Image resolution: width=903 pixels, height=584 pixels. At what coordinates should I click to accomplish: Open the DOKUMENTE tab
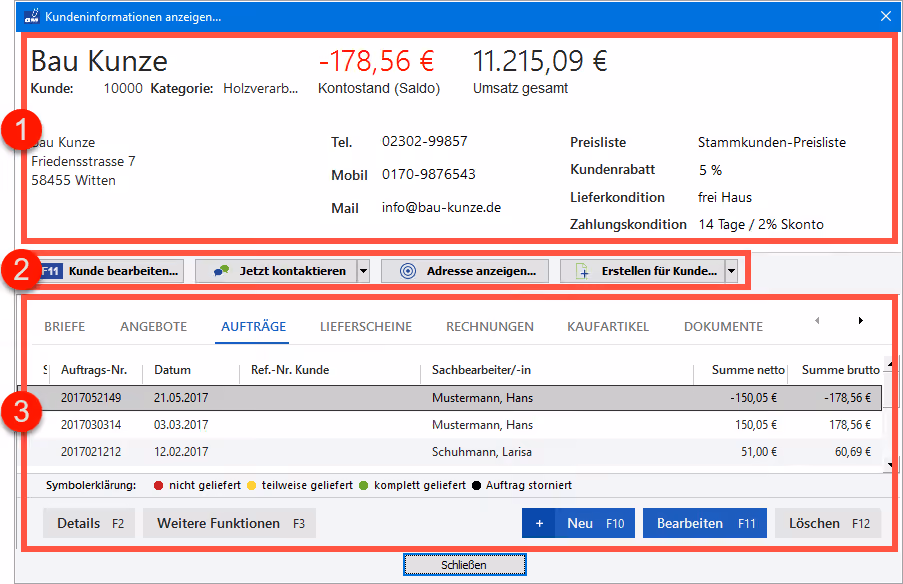click(x=723, y=327)
